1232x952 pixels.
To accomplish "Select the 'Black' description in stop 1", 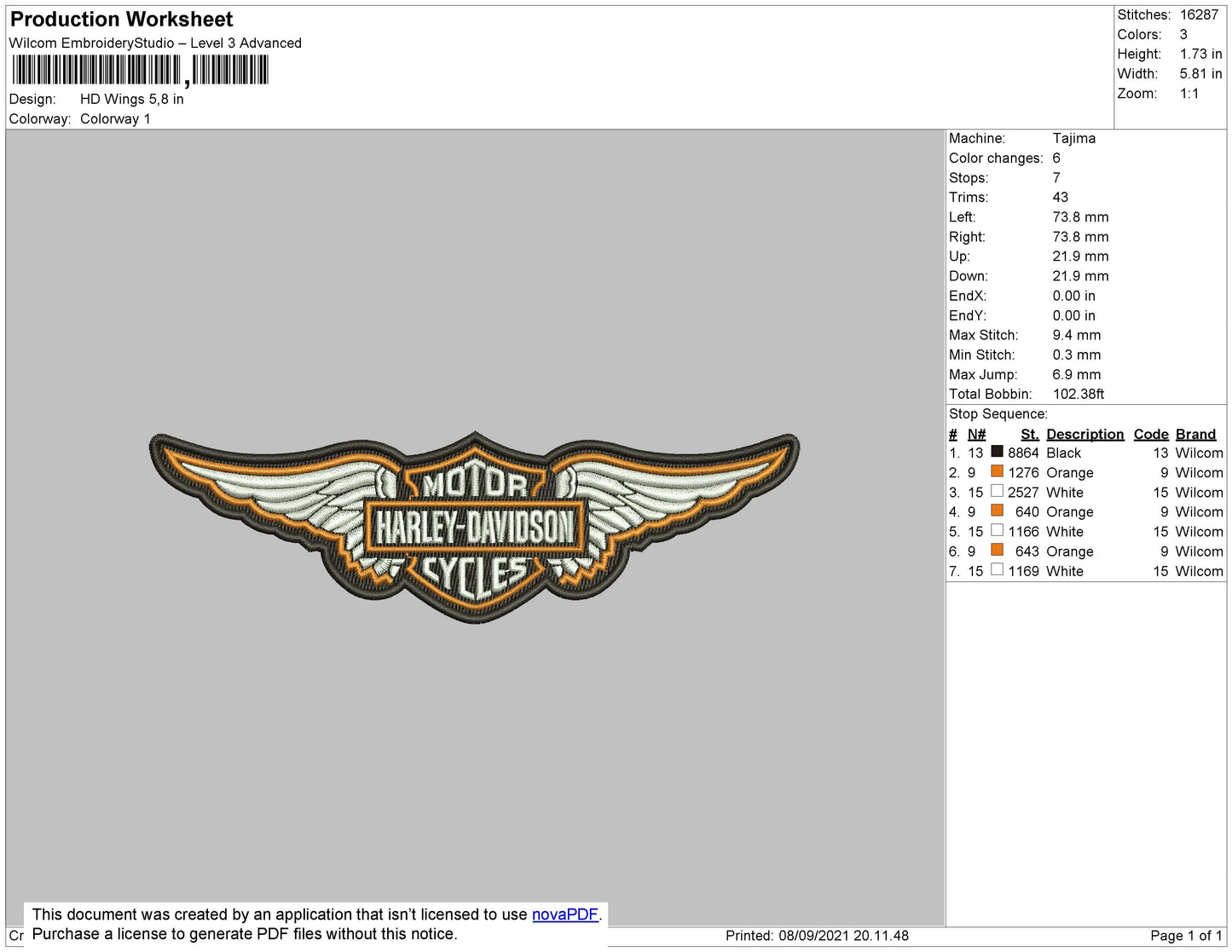I will (1064, 453).
